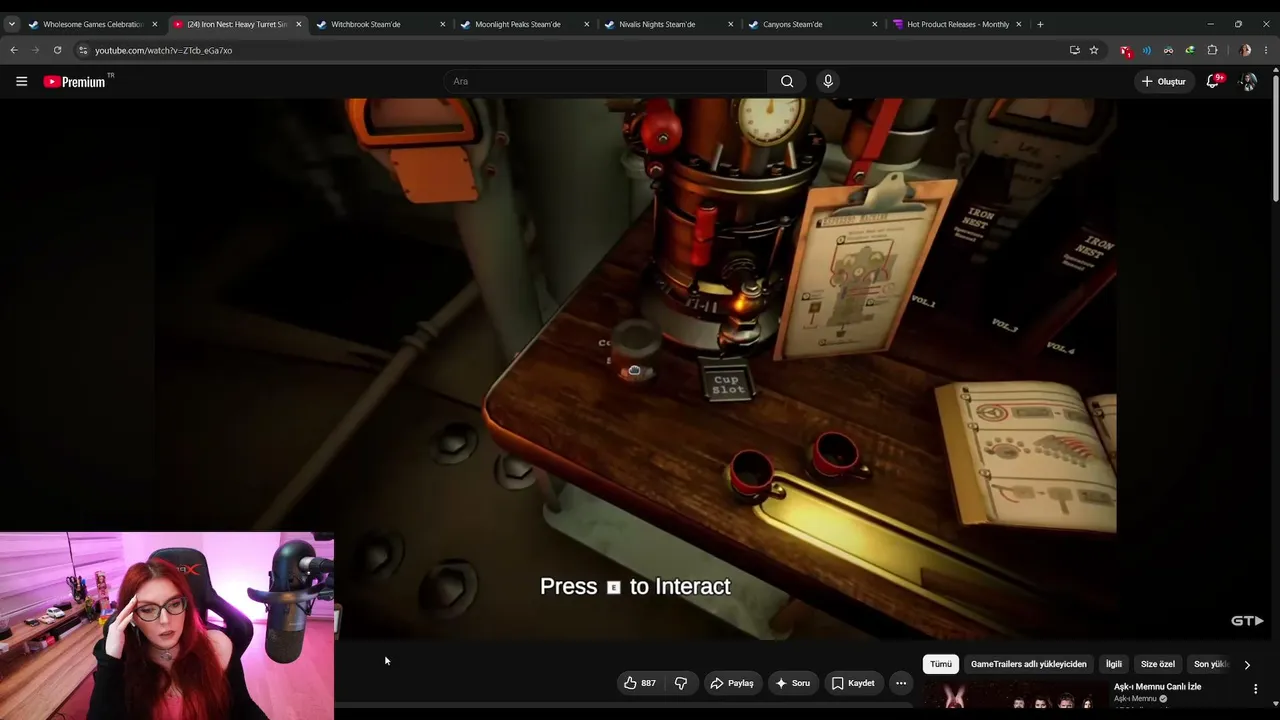
Task: Start voice search with the microphone
Action: 827,82
